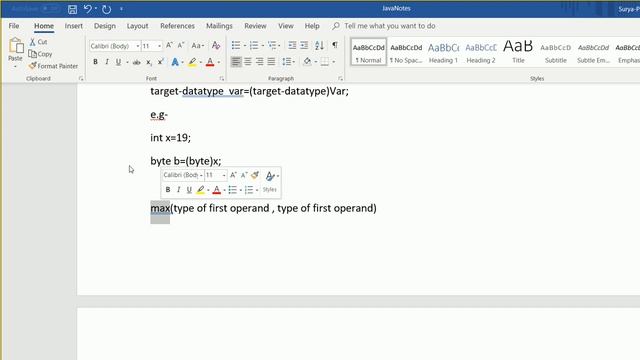Apply red font color in the ribbon
The width and height of the screenshot is (640, 360).
(x=210, y=62)
